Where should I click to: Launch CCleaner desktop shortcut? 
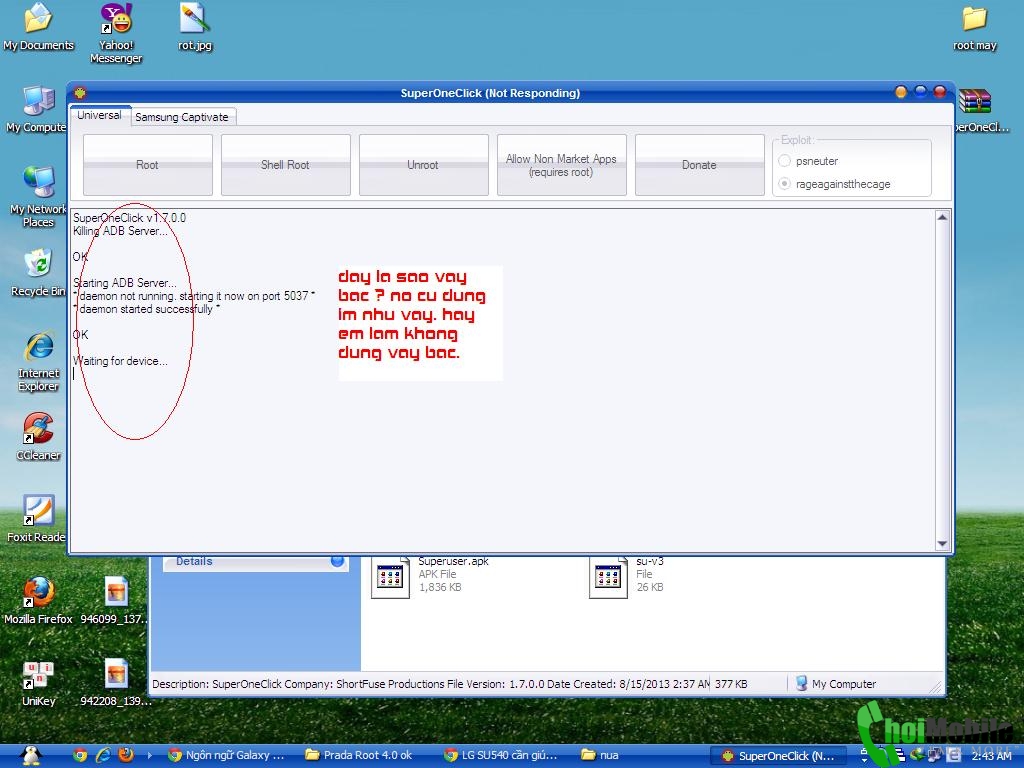(x=38, y=436)
